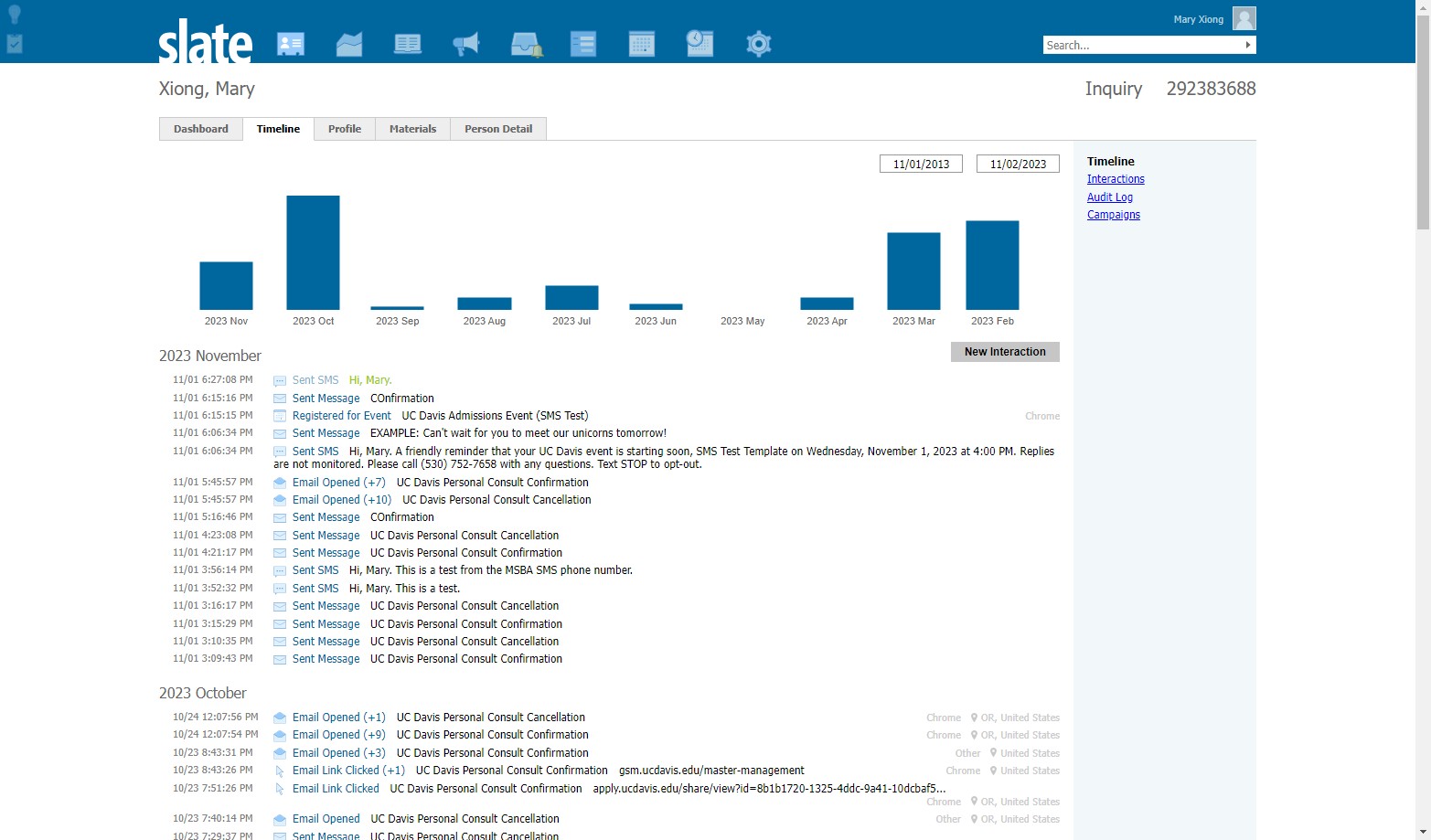Click the calendar icon beside Registered for Event
The width and height of the screenshot is (1431, 840).
pyautogui.click(x=280, y=416)
